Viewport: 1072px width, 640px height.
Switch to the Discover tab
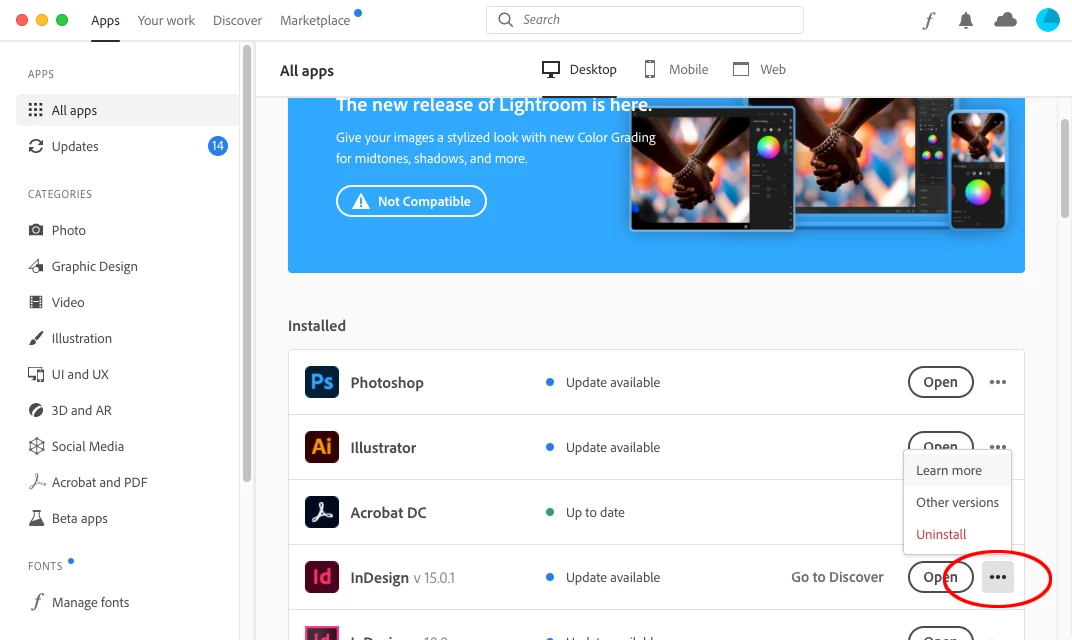click(x=237, y=21)
